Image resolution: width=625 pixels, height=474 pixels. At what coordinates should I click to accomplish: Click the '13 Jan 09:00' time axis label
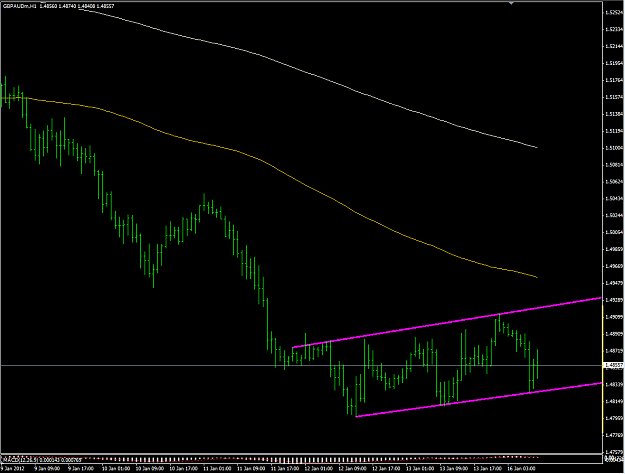454,469
